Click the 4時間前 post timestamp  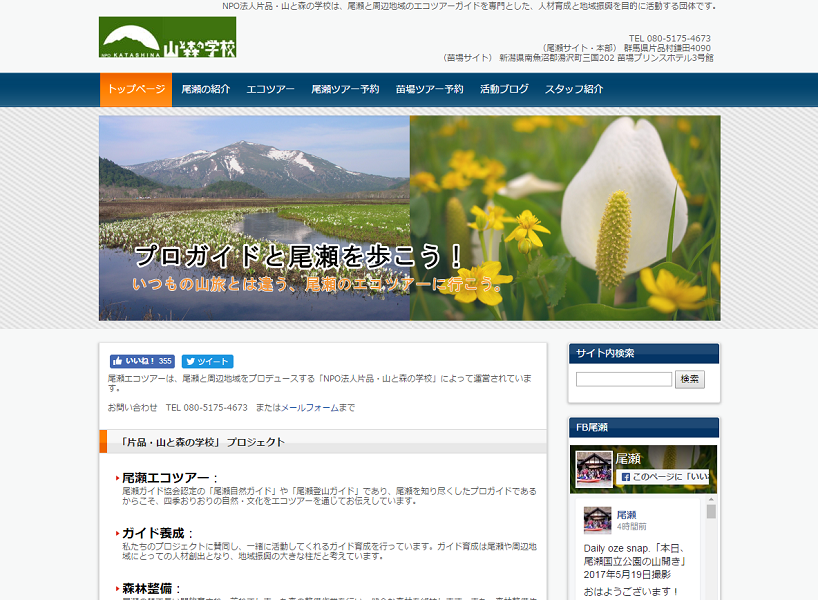tap(631, 526)
